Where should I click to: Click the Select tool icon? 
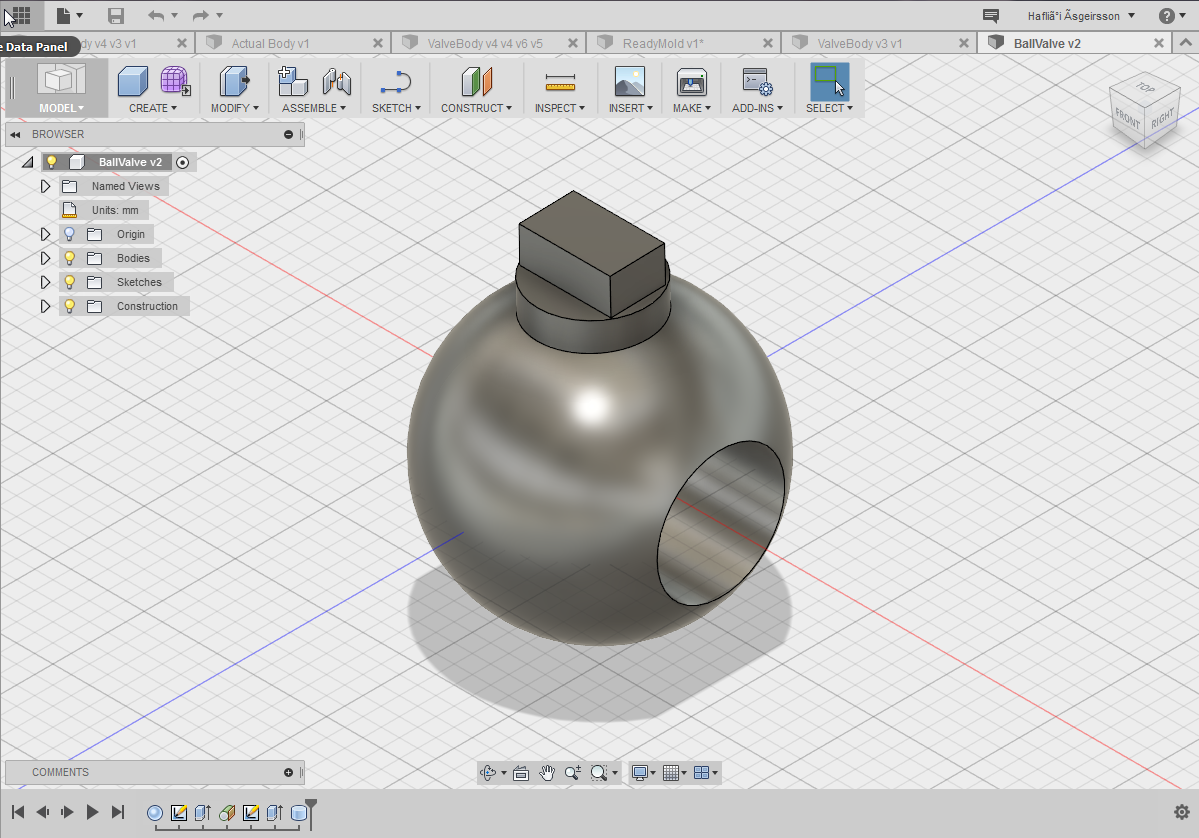(829, 81)
